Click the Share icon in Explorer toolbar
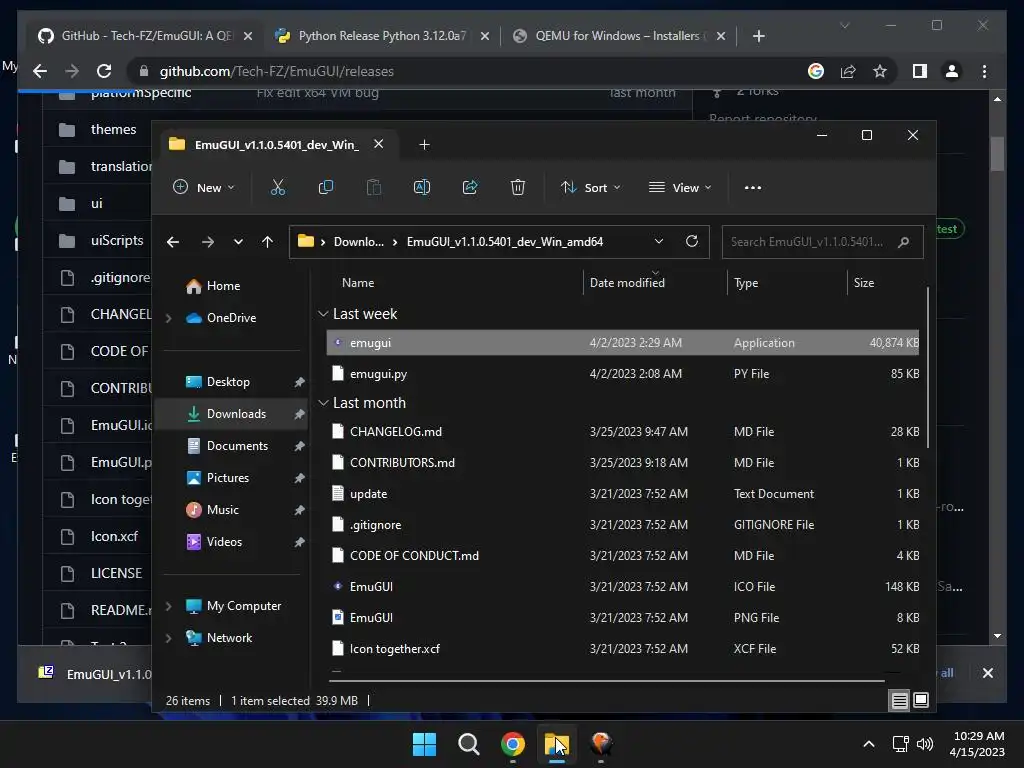The image size is (1024, 768). tap(470, 187)
